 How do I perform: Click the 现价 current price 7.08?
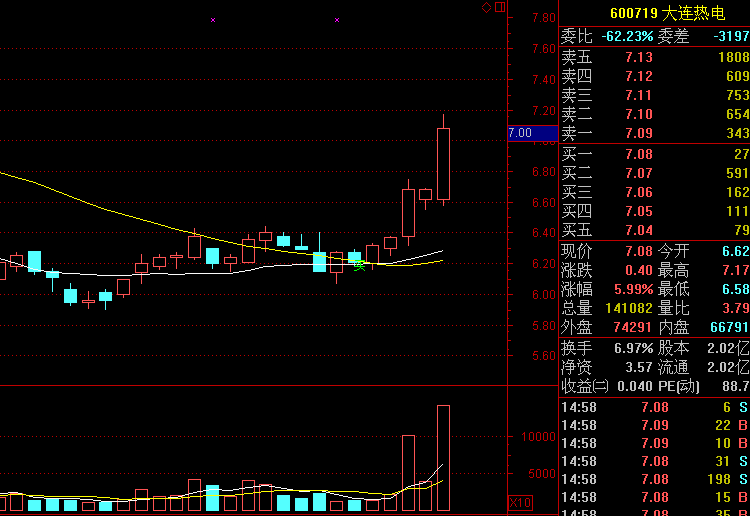639,251
